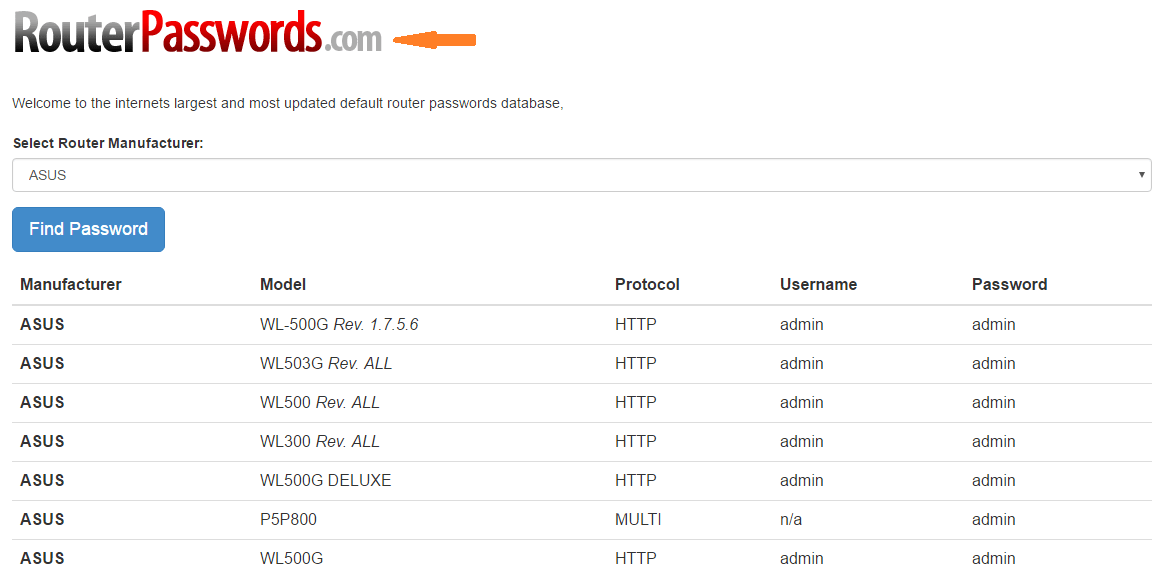Click the Manufacturer column header
Screen dimensions: 1165x581
[71, 284]
